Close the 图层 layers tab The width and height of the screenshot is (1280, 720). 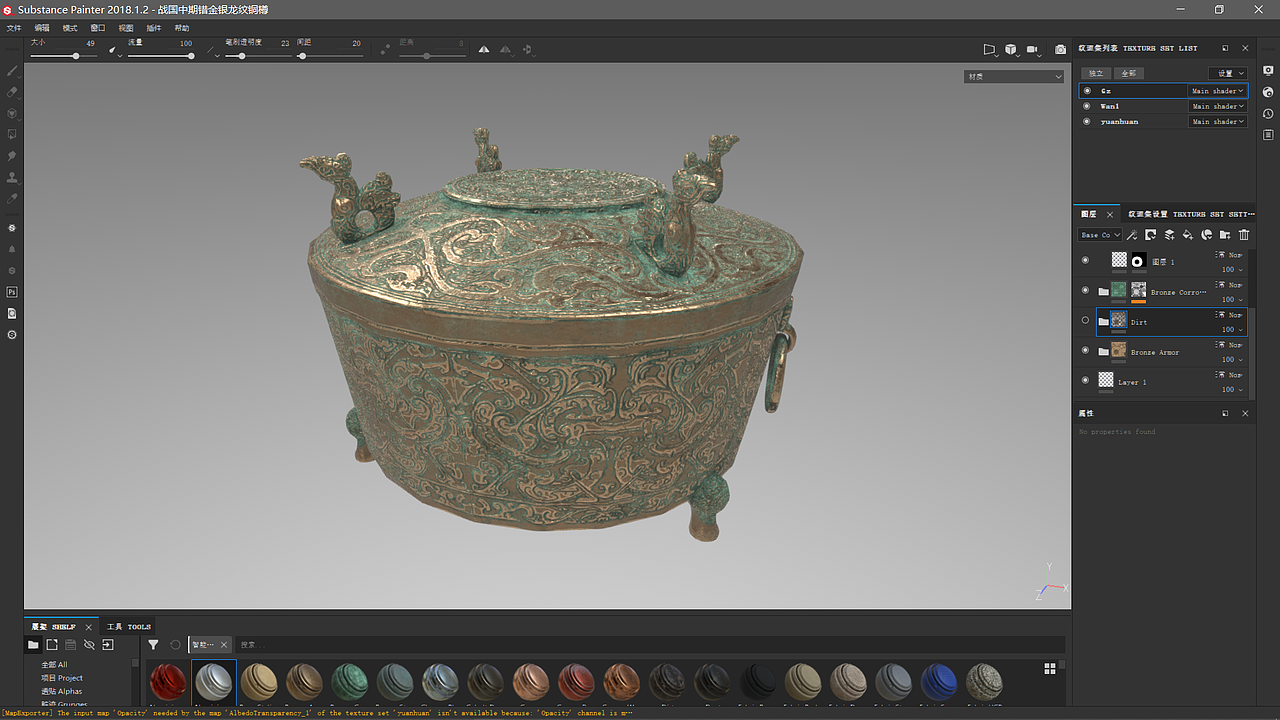point(1109,214)
